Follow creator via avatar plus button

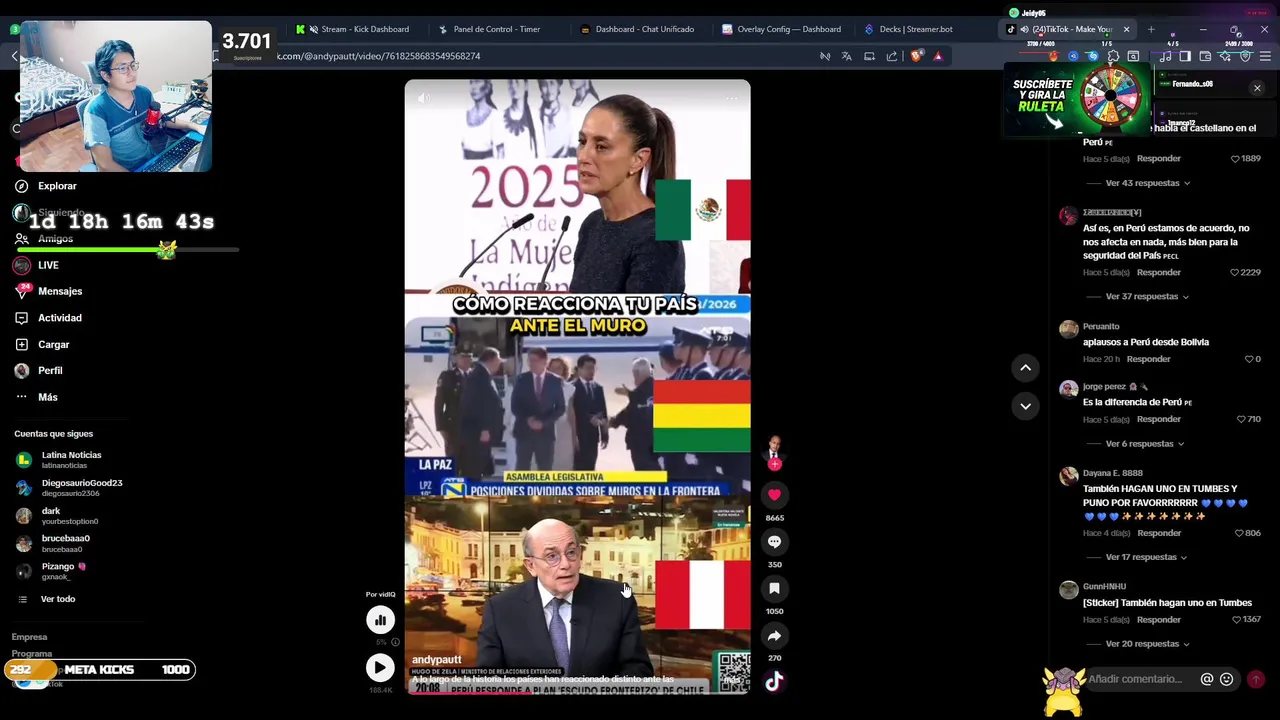pyautogui.click(x=774, y=464)
